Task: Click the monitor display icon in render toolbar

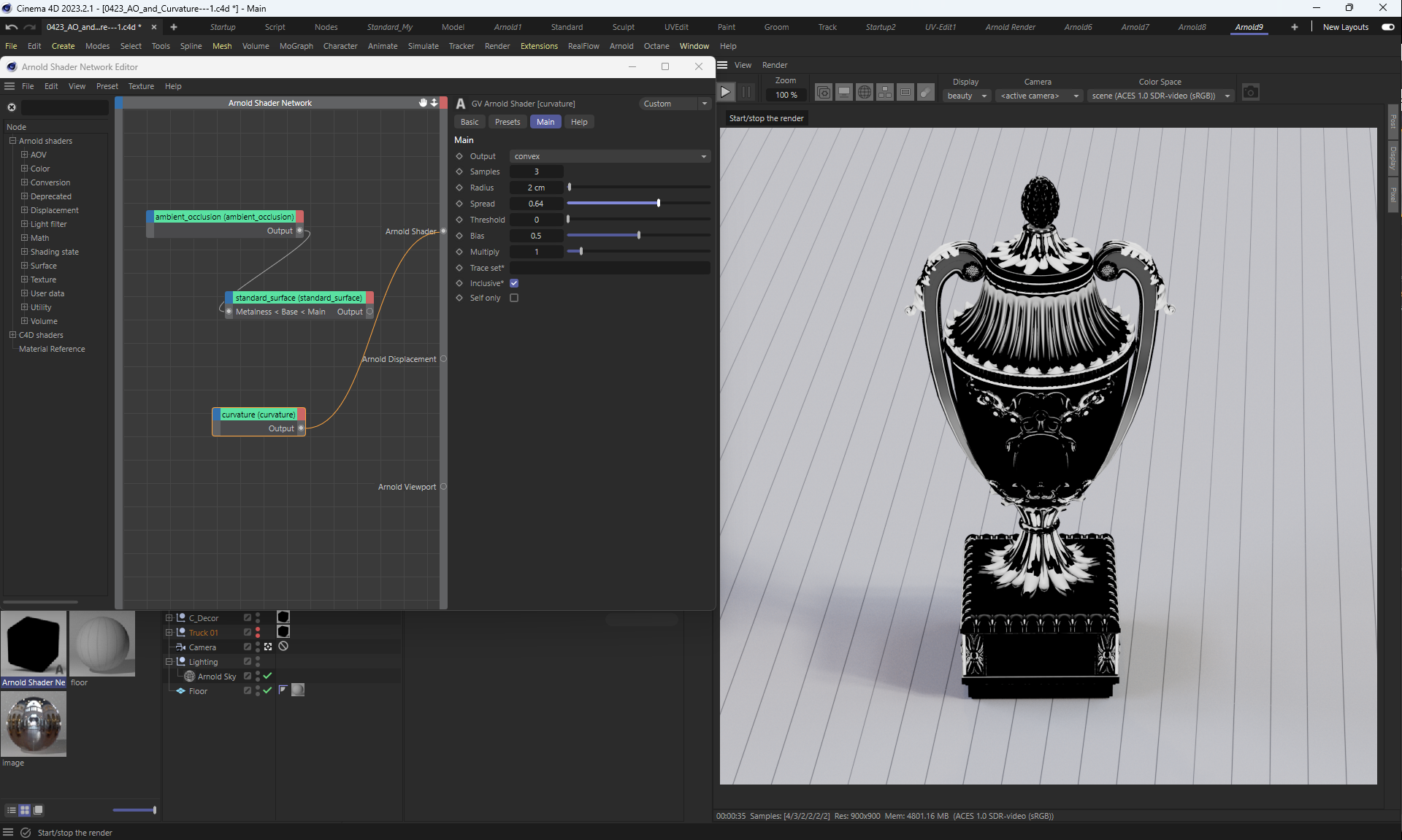Action: click(x=843, y=93)
